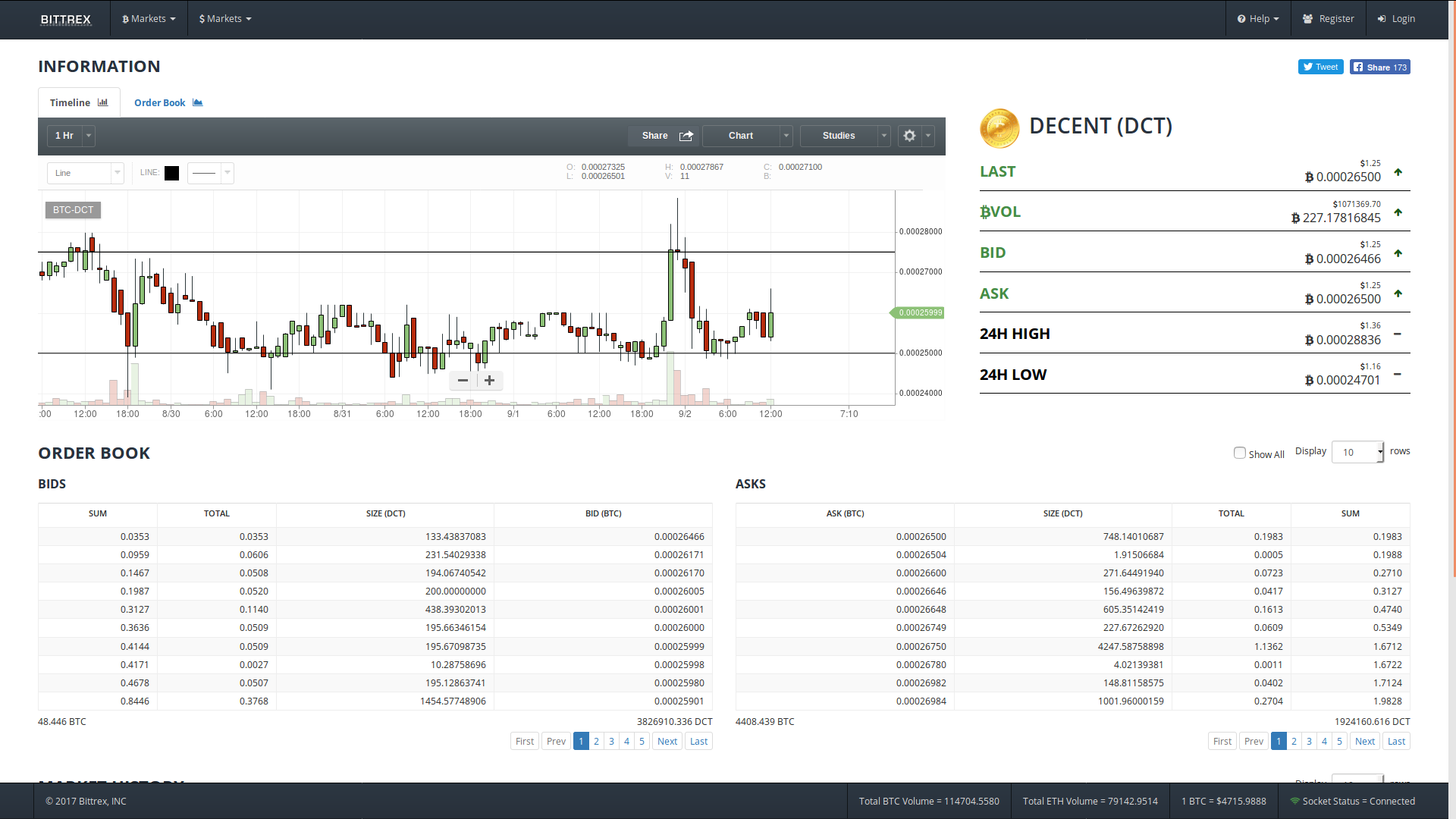Click the Login arrow icon
Image resolution: width=1456 pixels, height=819 pixels.
pos(1382,19)
